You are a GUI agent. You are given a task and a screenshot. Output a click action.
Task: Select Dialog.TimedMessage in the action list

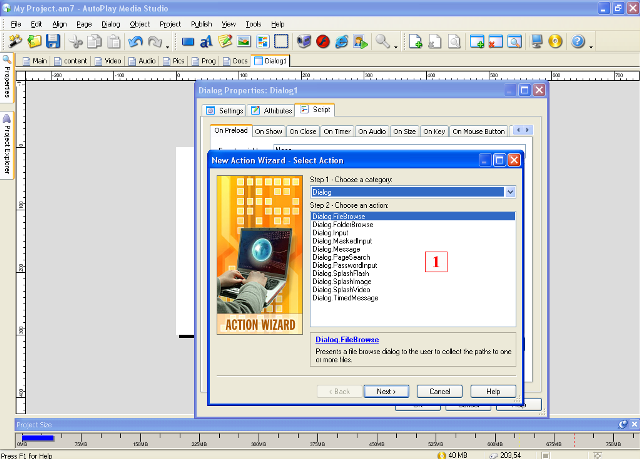pos(345,298)
